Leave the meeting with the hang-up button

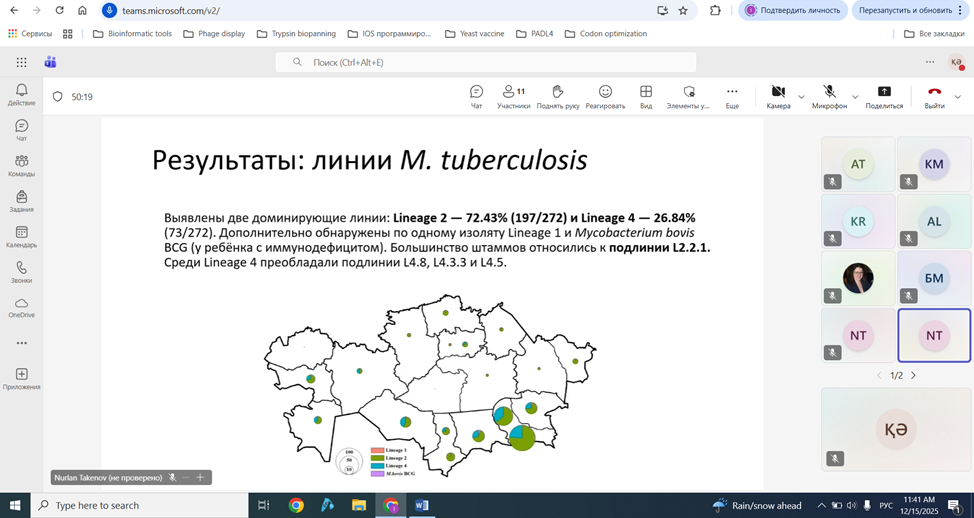click(x=934, y=96)
